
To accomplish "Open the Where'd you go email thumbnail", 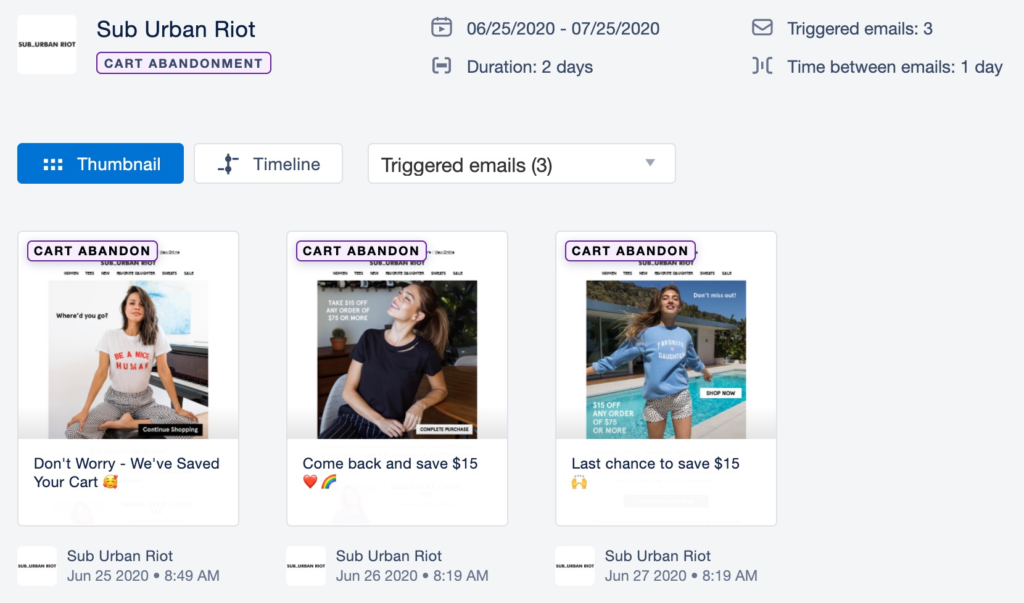I will click(128, 359).
